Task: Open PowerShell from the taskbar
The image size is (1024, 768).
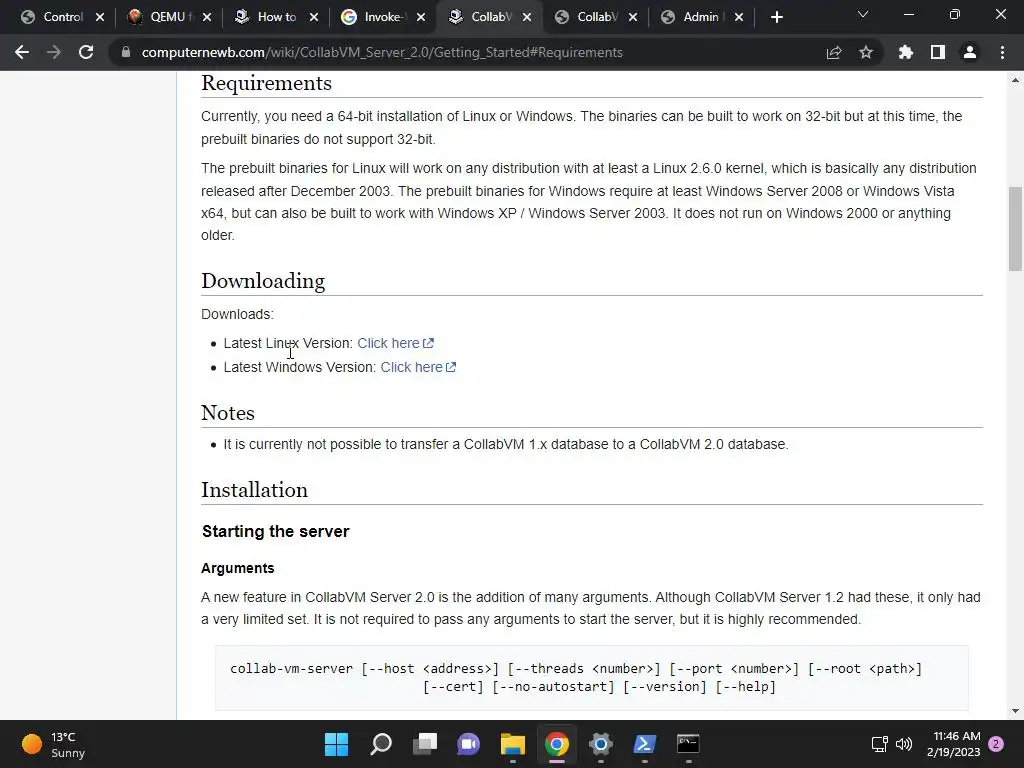Action: click(x=645, y=744)
